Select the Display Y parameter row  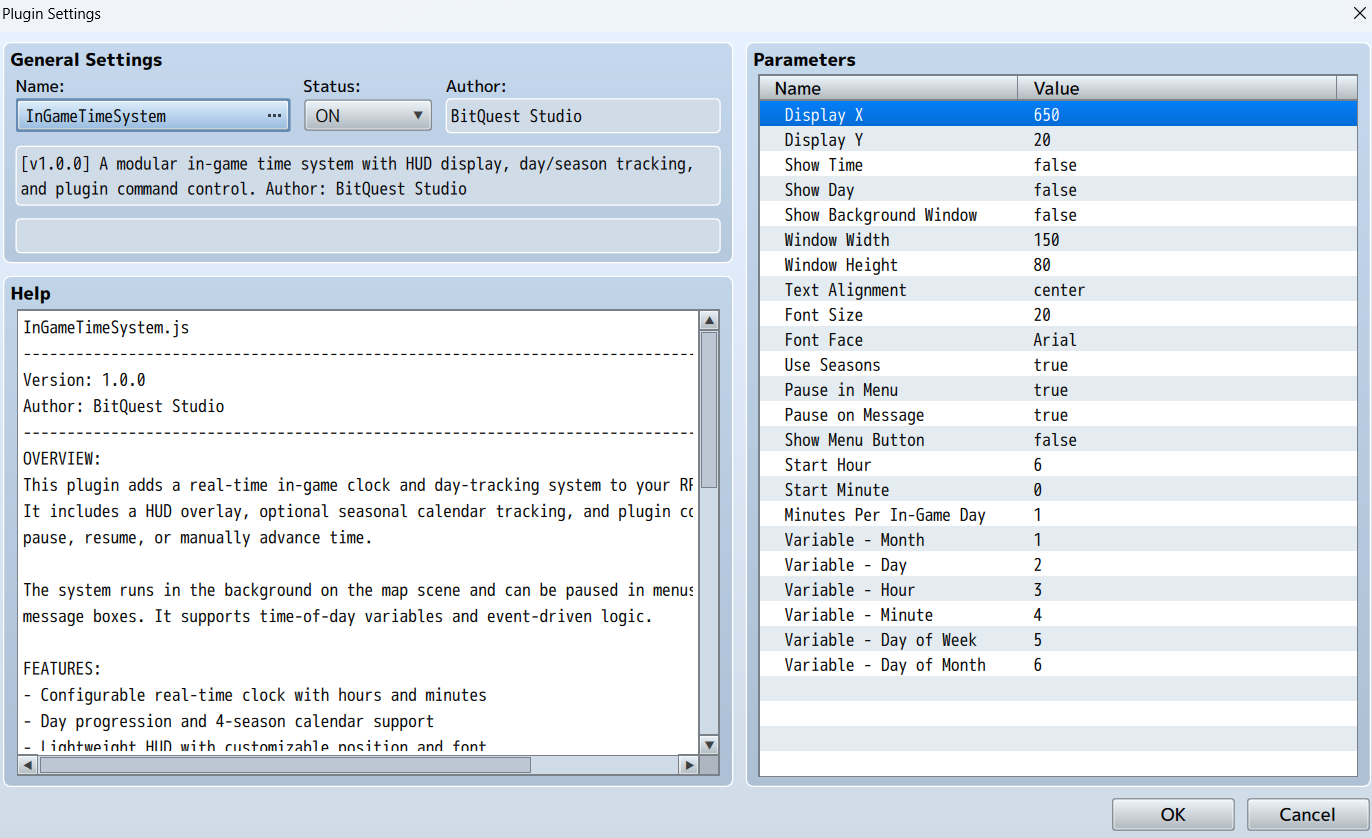tap(1058, 140)
